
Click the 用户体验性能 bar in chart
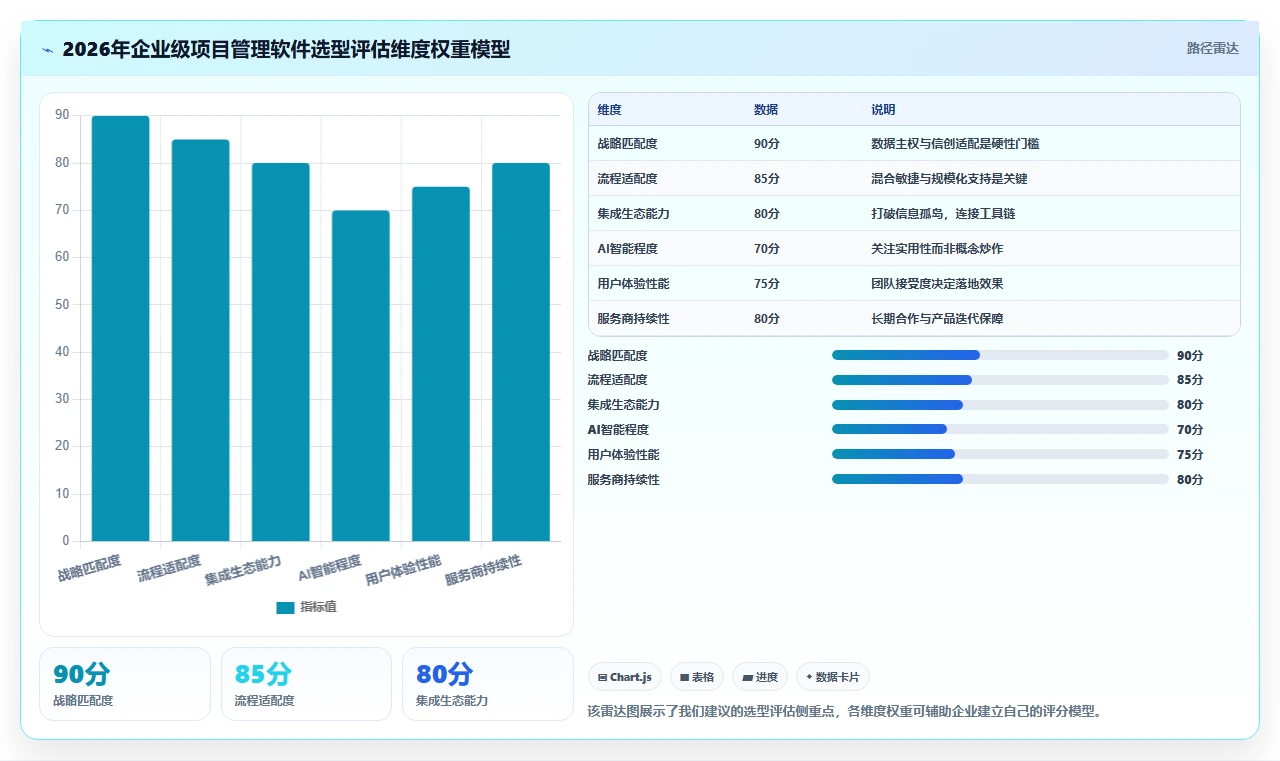(x=440, y=364)
